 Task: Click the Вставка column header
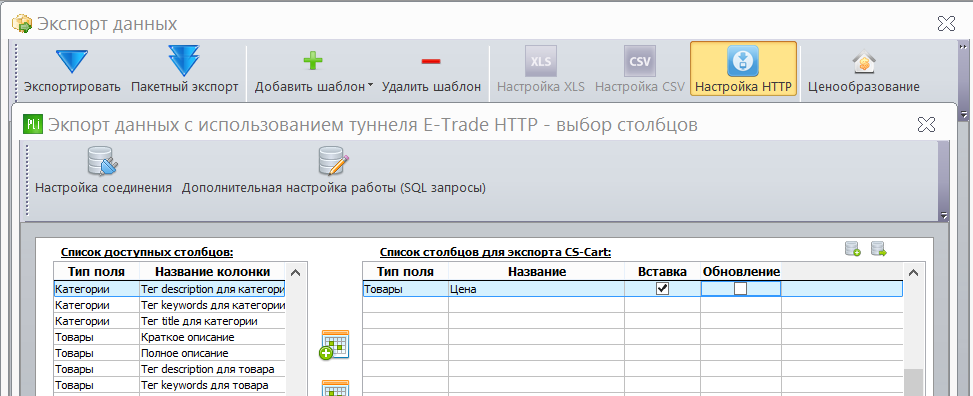pos(662,271)
